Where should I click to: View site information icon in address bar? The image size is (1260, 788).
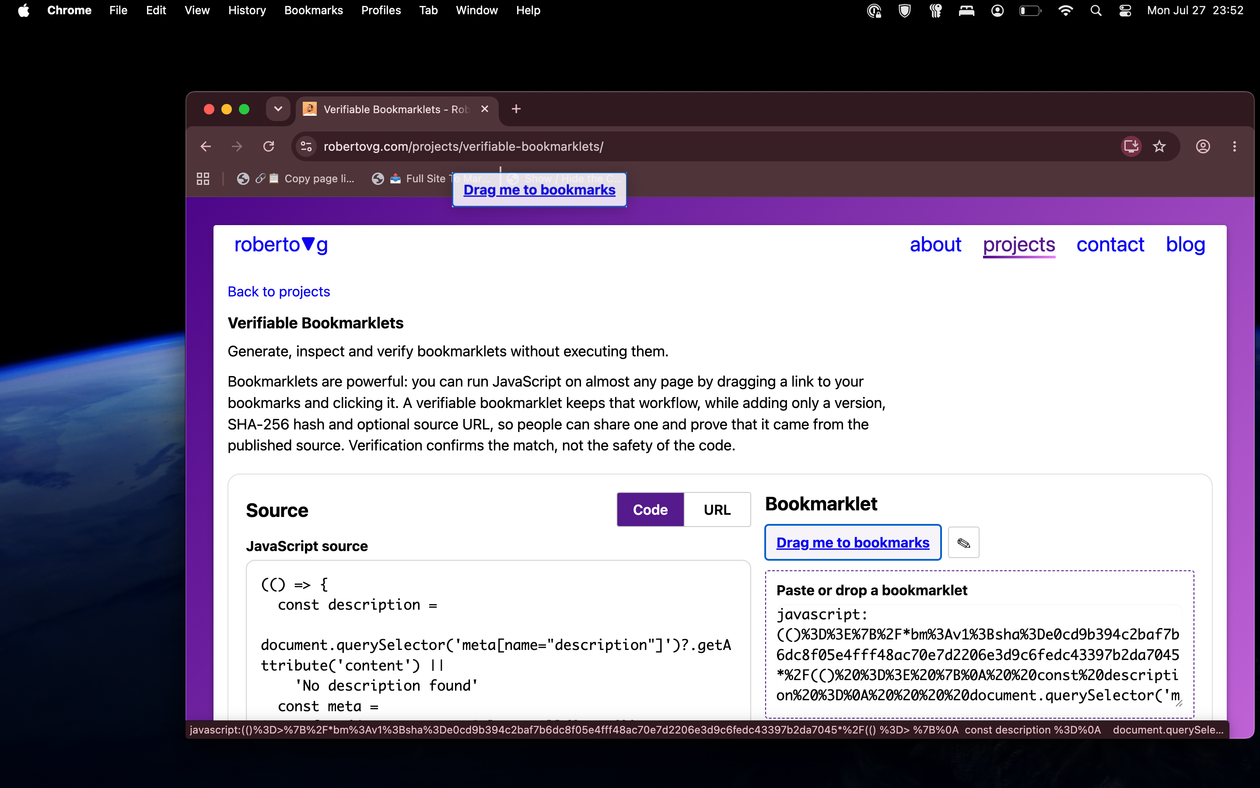307,146
